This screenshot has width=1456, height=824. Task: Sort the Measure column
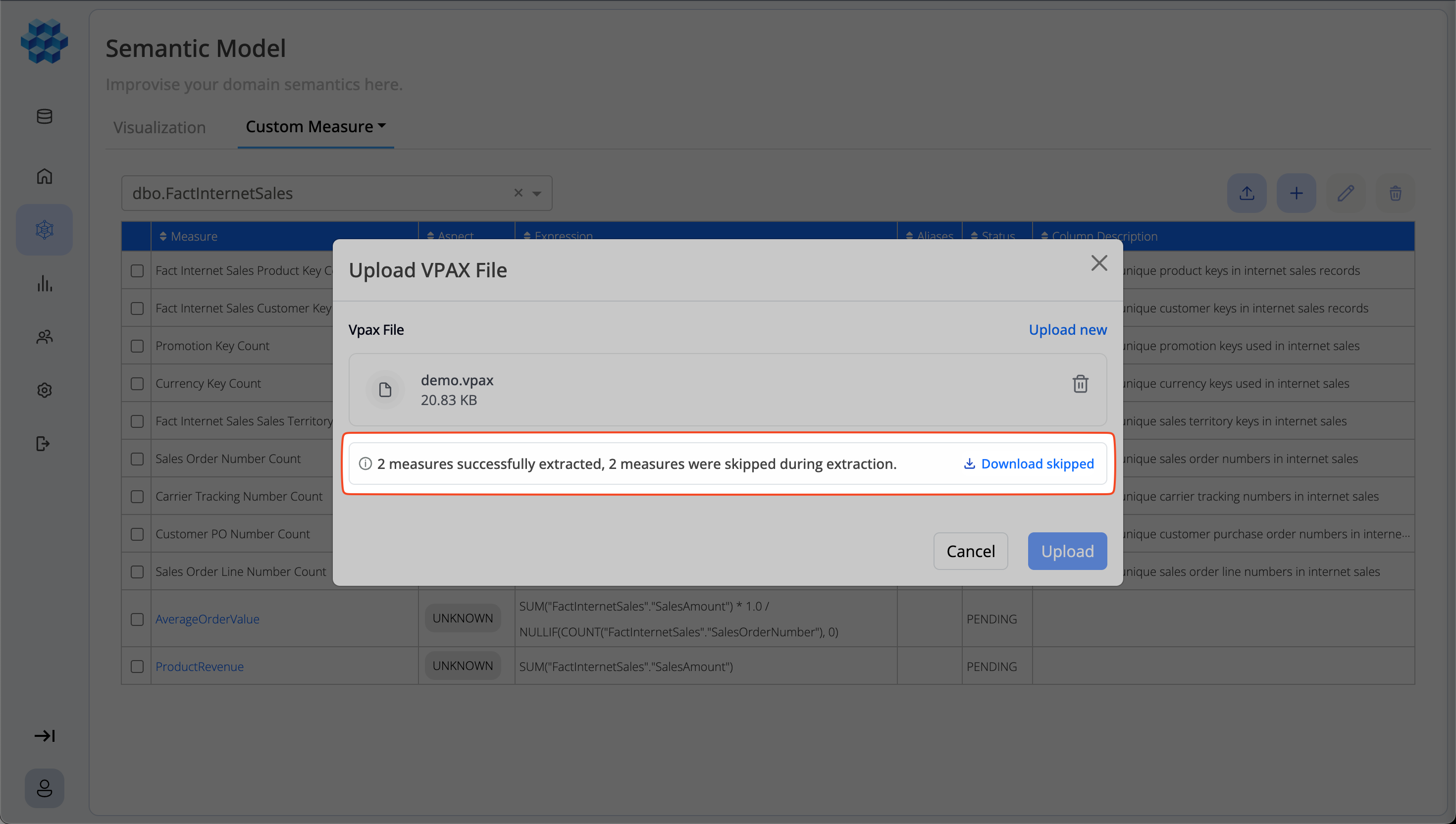coord(163,236)
